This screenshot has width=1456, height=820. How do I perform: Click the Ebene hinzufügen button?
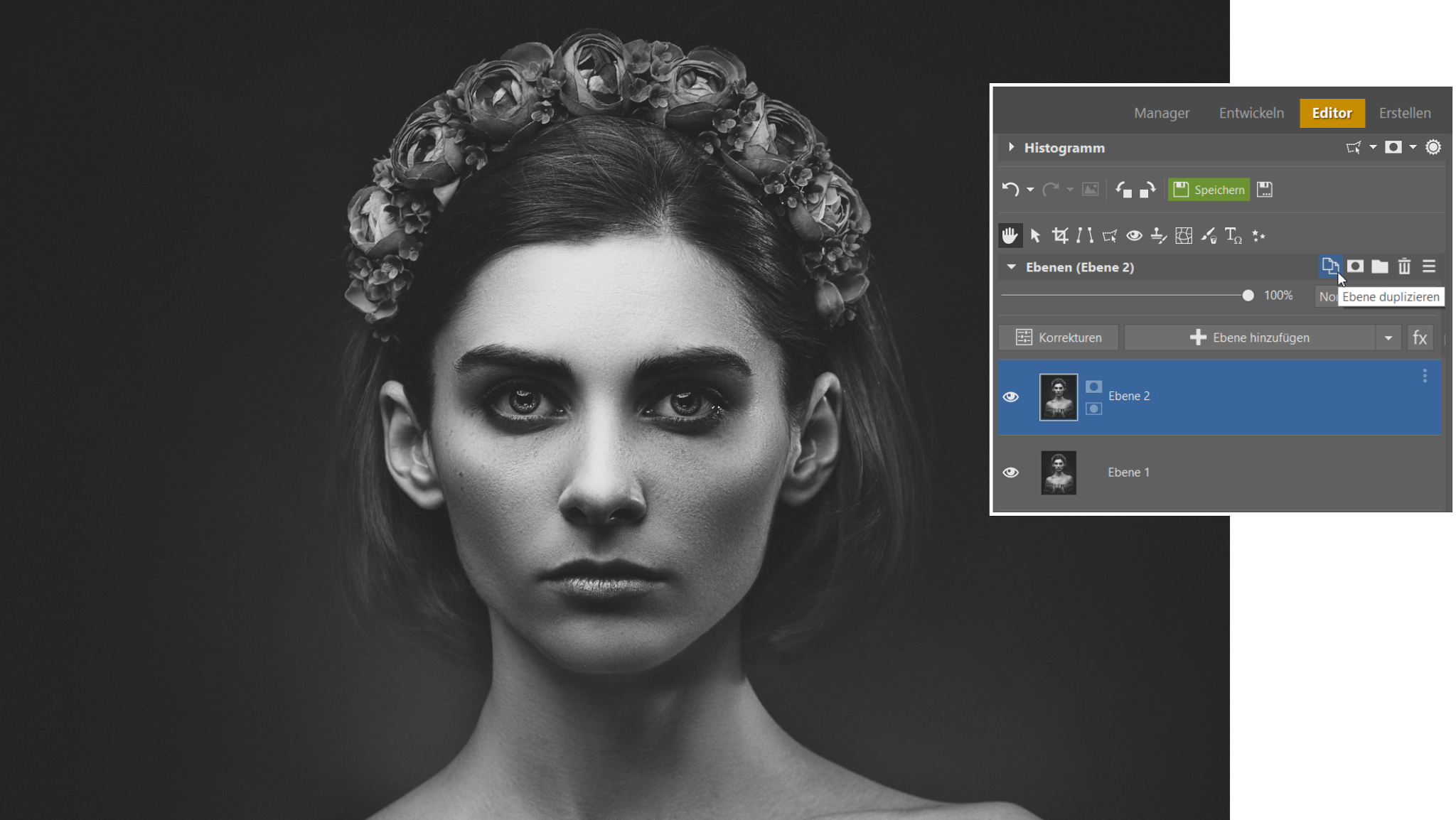click(x=1249, y=338)
